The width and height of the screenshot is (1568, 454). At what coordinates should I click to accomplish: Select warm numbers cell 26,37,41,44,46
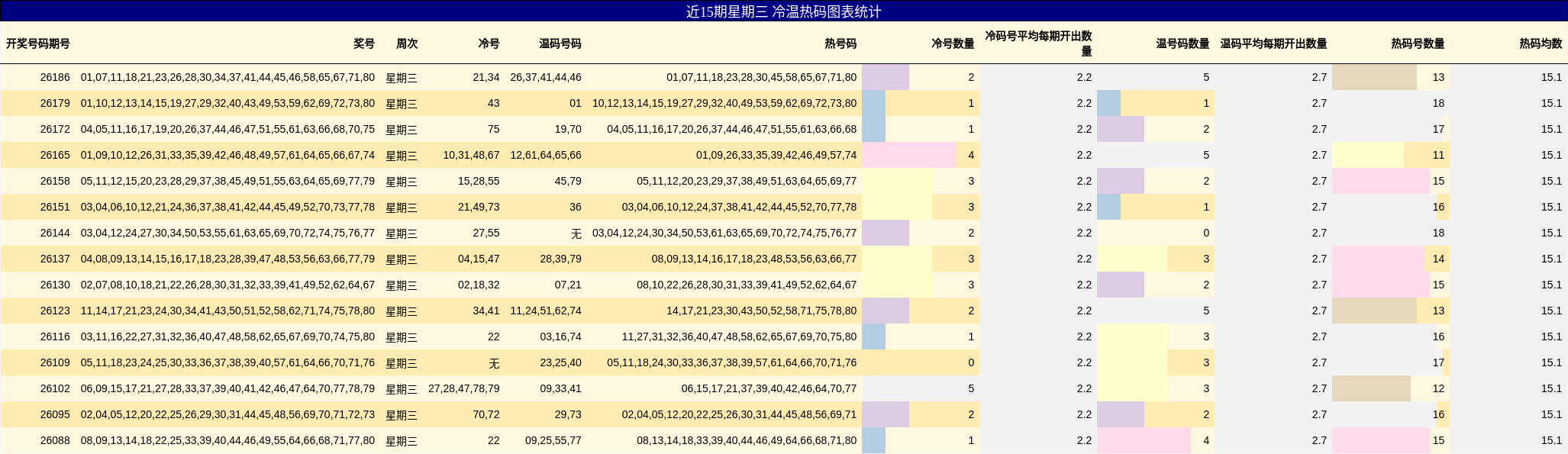coord(546,77)
